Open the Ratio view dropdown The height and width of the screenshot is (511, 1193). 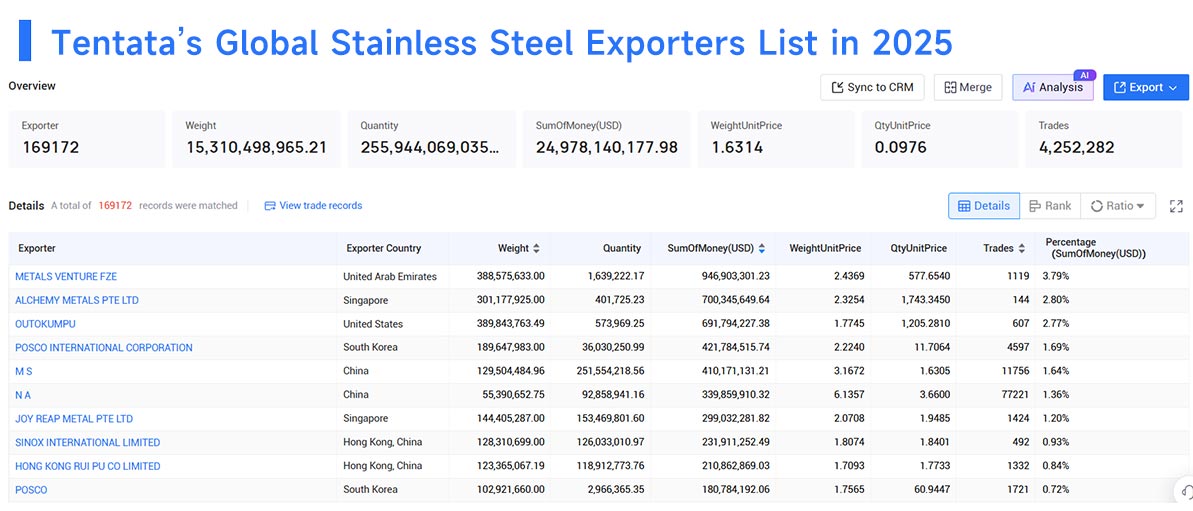pyautogui.click(x=1118, y=205)
